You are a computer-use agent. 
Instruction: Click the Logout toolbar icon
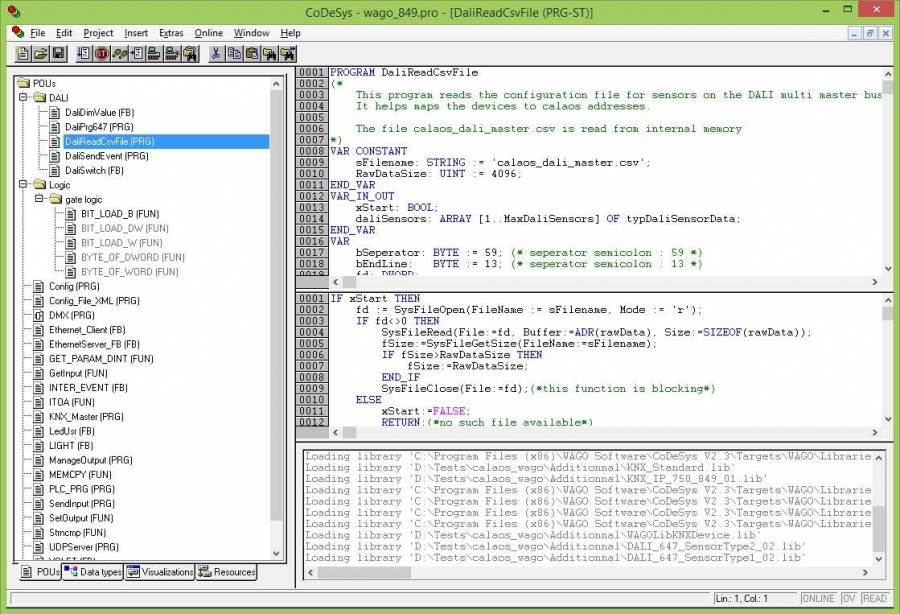click(x=172, y=54)
